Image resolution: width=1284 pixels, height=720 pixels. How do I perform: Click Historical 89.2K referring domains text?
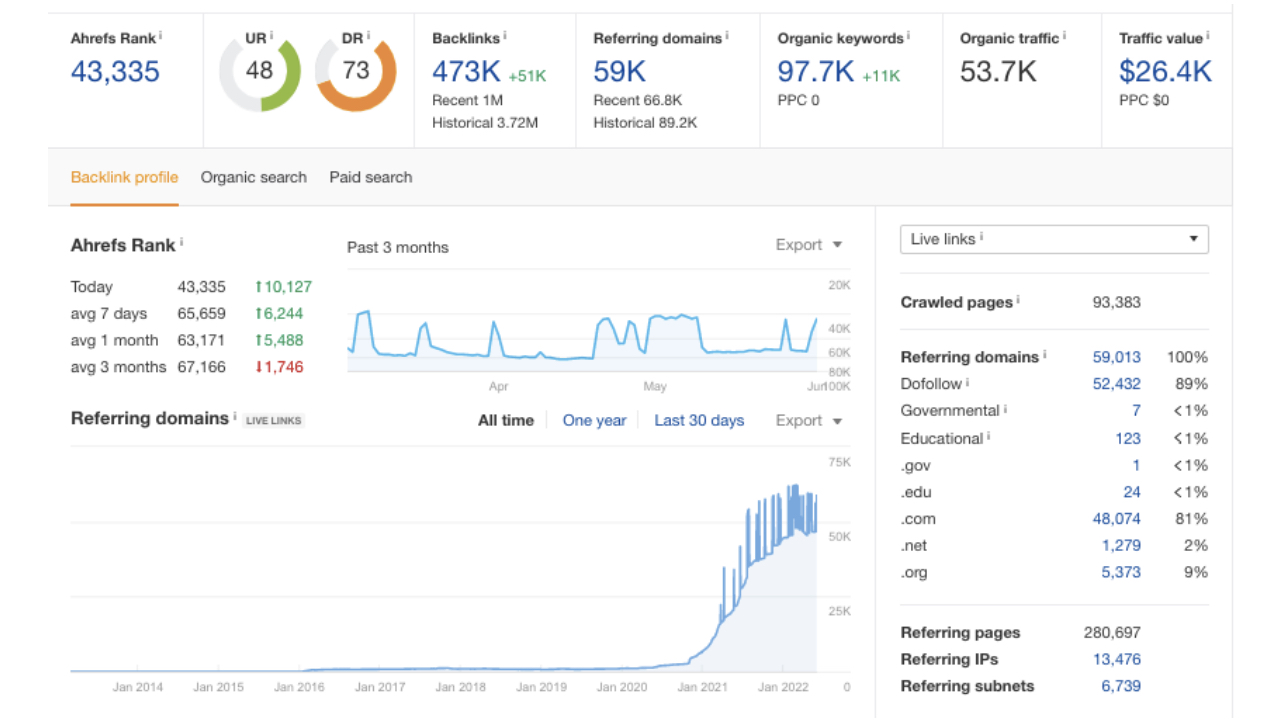pyautogui.click(x=645, y=123)
